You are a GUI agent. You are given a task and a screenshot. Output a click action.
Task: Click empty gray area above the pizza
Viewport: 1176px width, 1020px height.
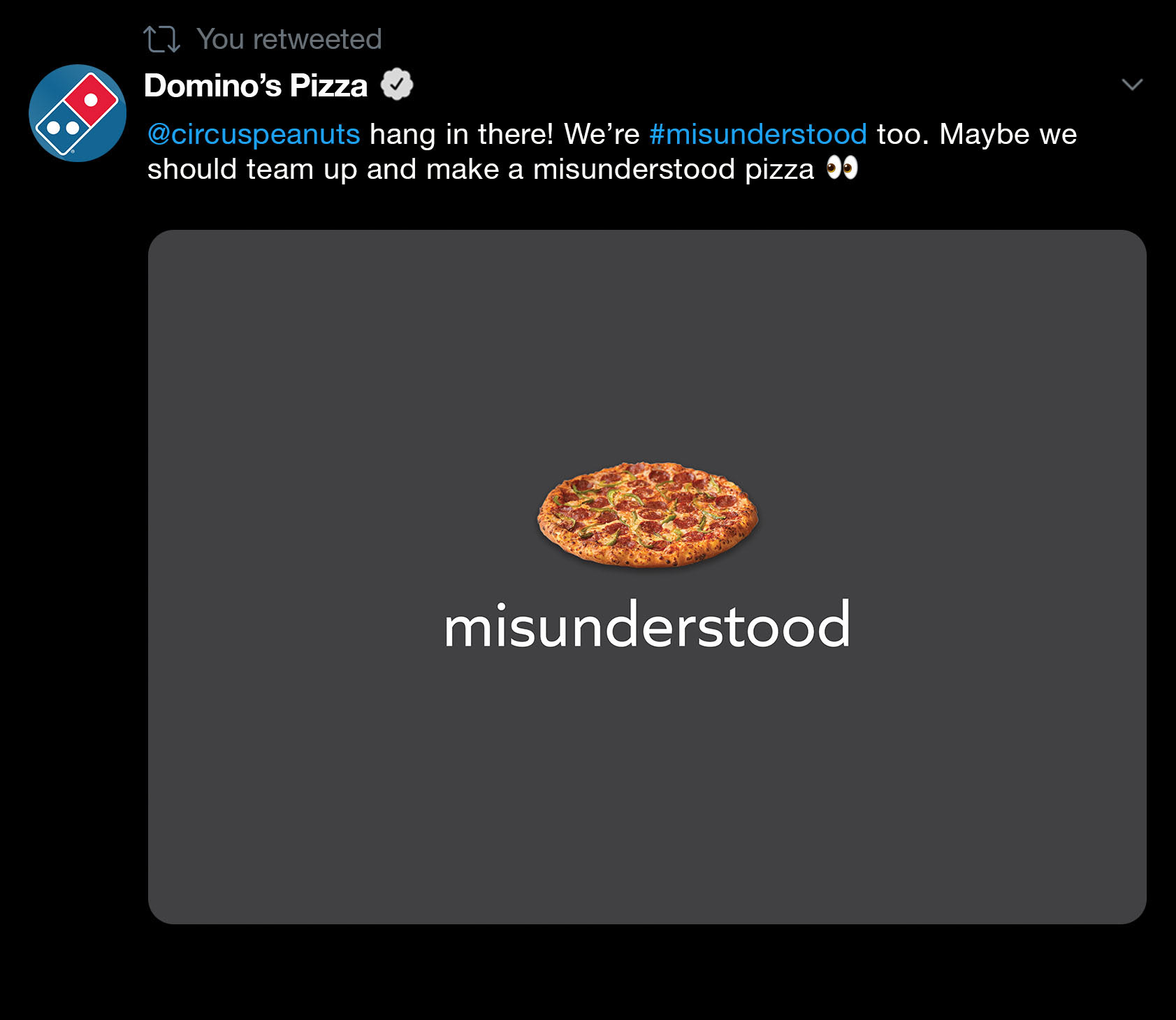pos(647,335)
